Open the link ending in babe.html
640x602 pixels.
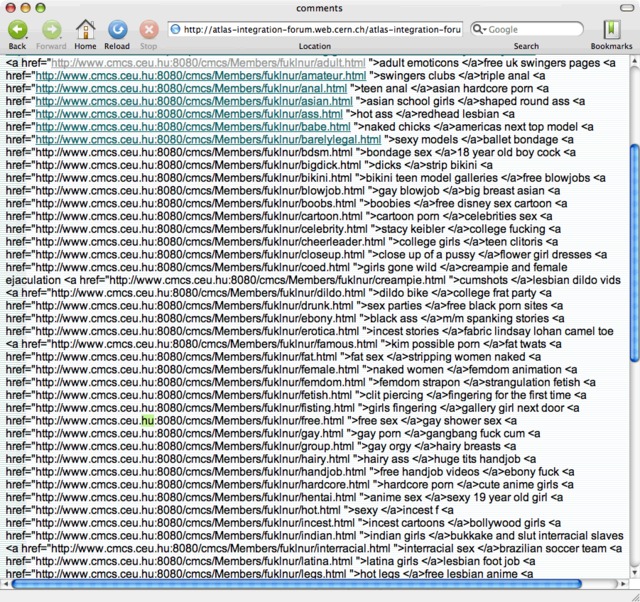tap(193, 127)
